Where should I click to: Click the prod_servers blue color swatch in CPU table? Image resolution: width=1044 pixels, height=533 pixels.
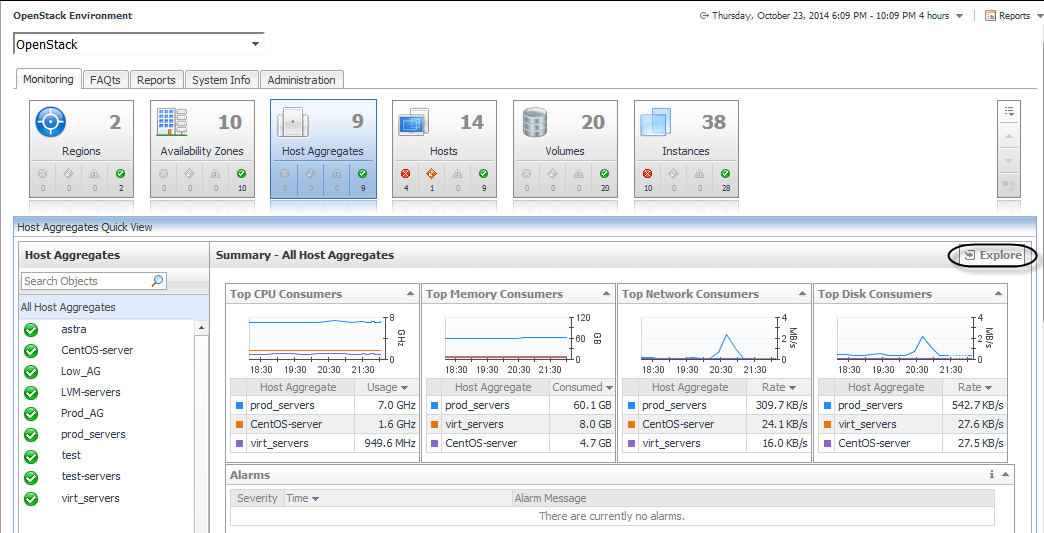pos(238,406)
